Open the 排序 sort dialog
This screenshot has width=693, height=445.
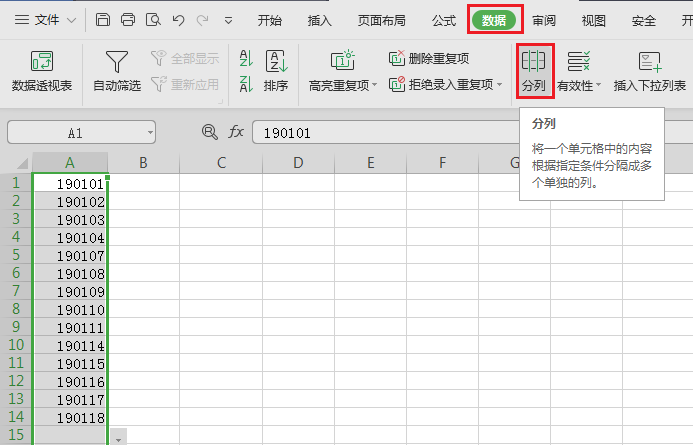[276, 71]
